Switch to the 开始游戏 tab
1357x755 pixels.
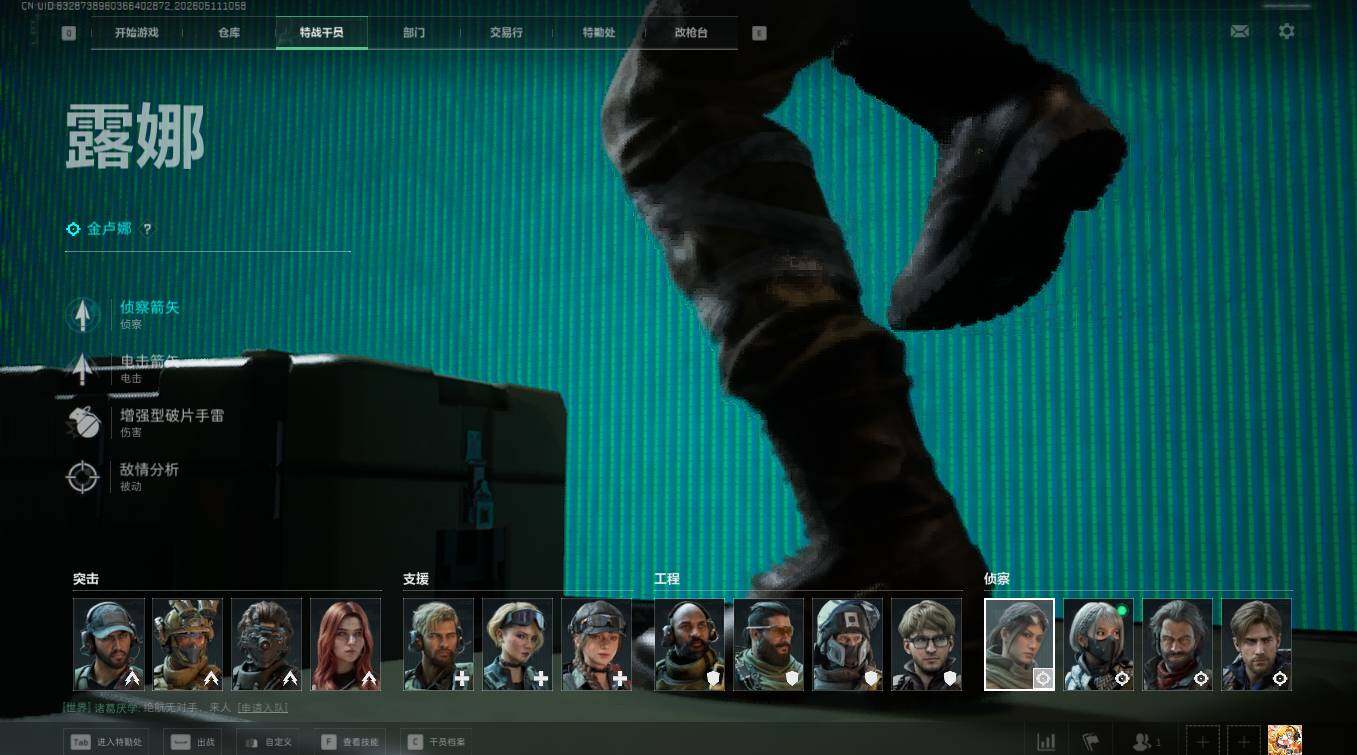coord(137,33)
